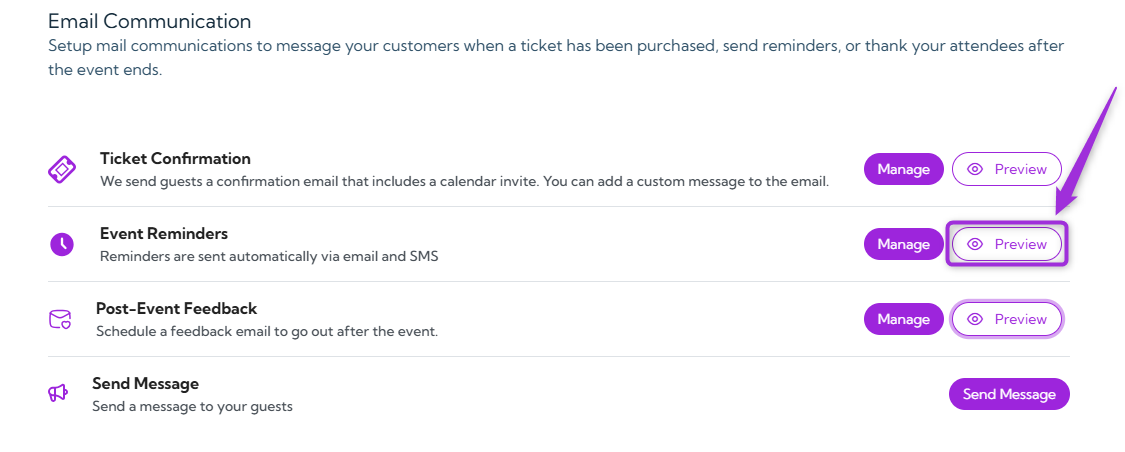This screenshot has height=452, width=1125.
Task: Click the clock icon beside Event Reminders
Action: click(62, 244)
